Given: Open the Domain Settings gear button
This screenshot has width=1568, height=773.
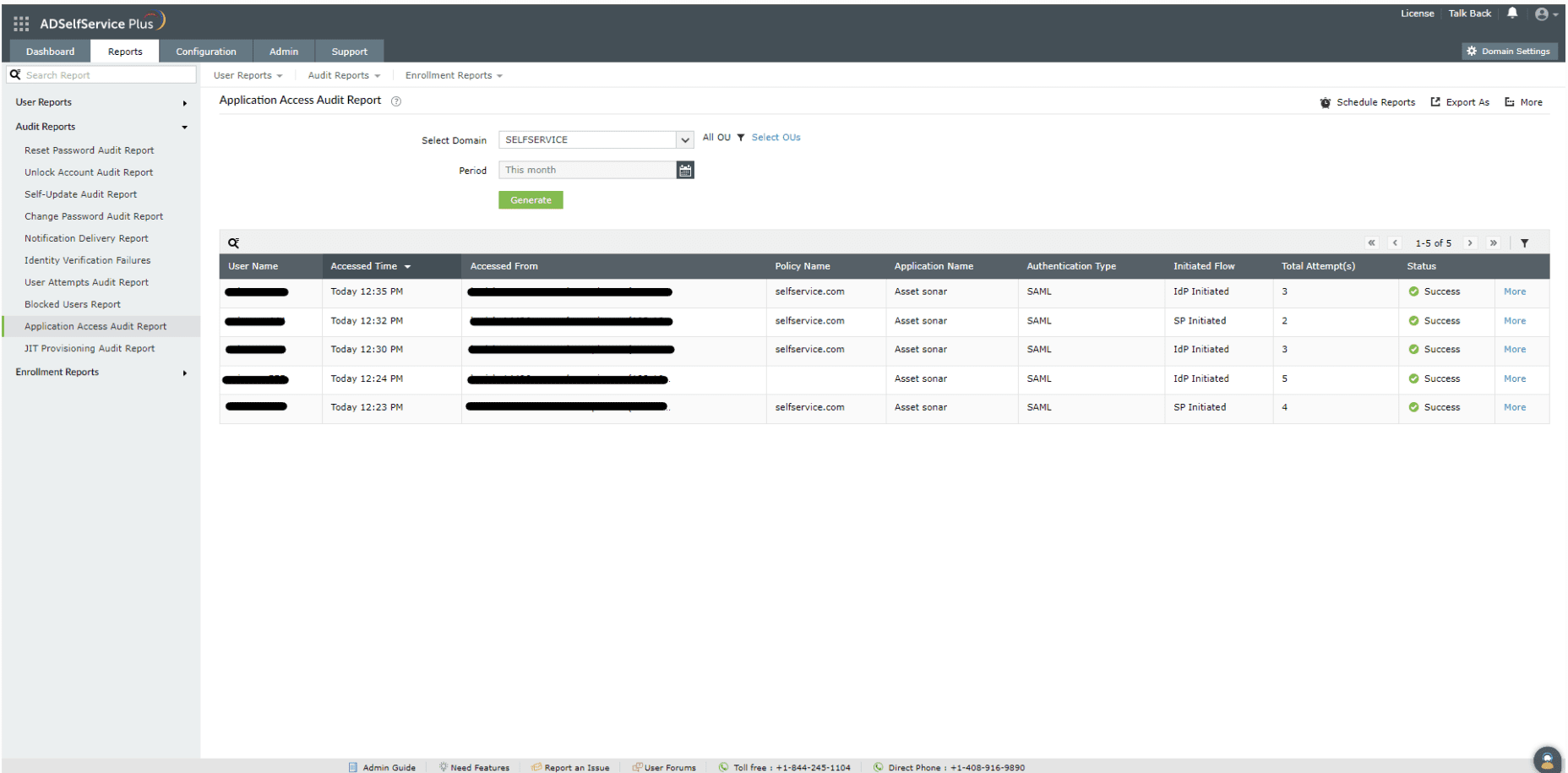Looking at the screenshot, I should 1510,51.
